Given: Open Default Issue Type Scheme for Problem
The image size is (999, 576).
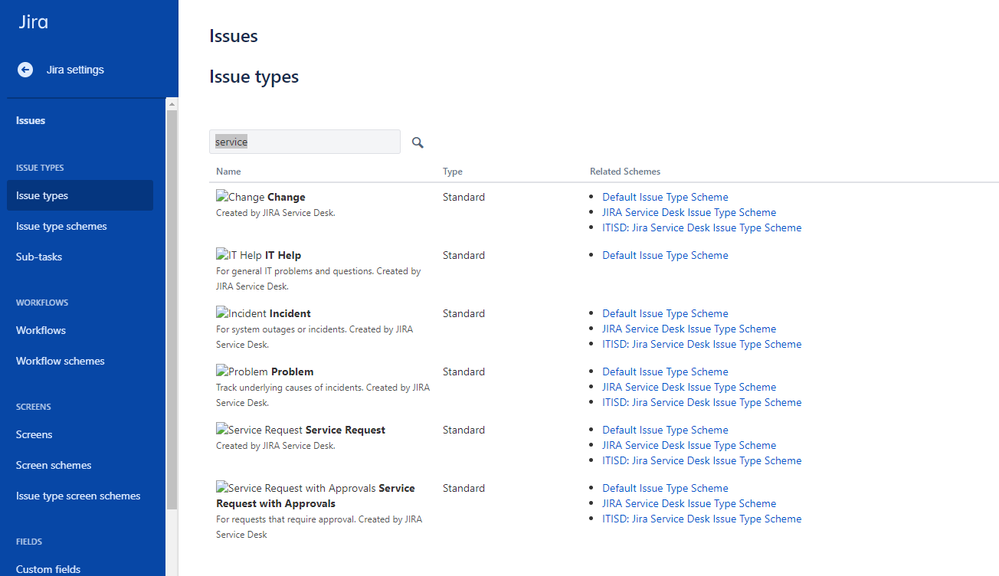Looking at the screenshot, I should click(665, 371).
